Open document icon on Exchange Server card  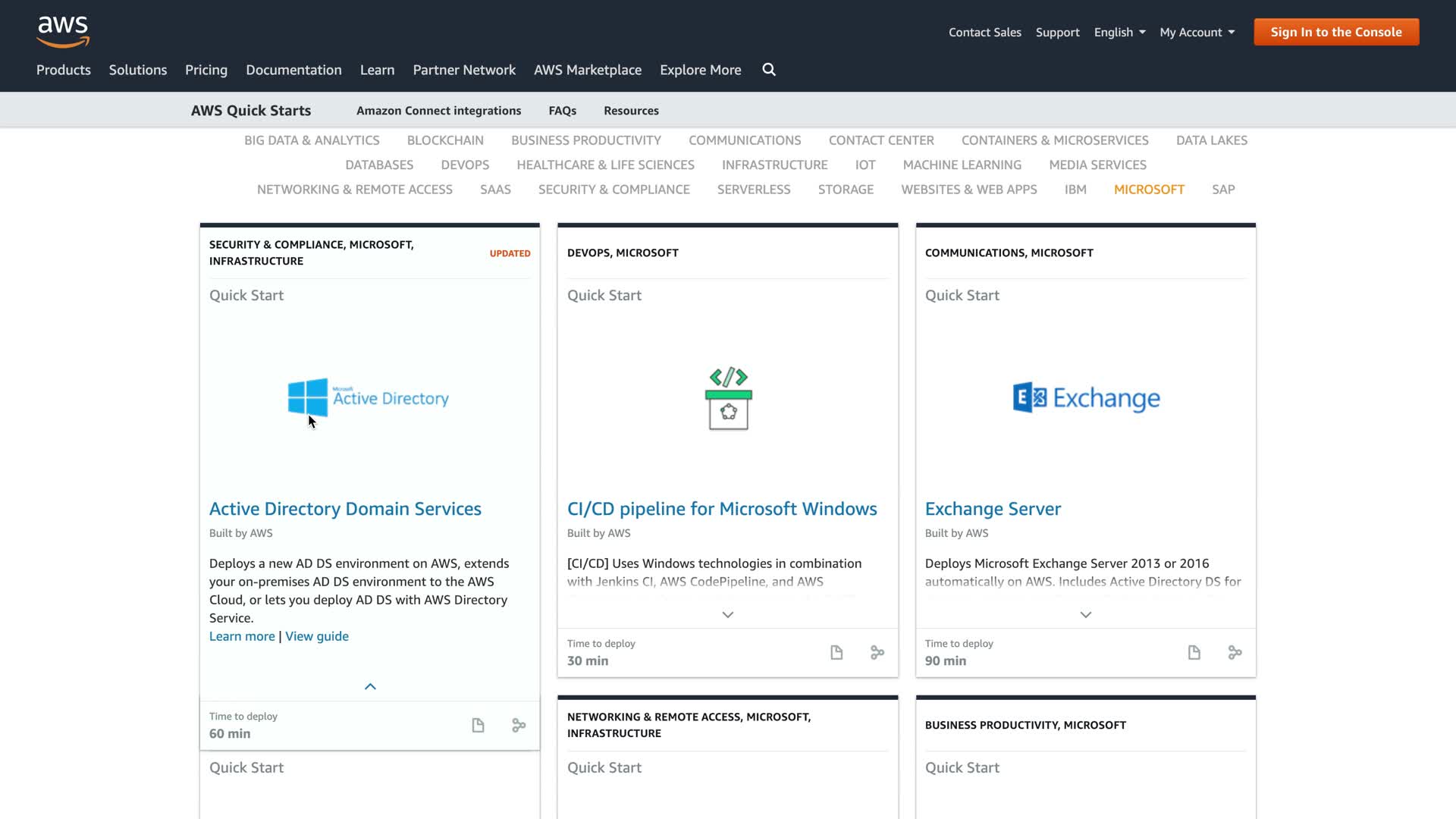pyautogui.click(x=1194, y=653)
